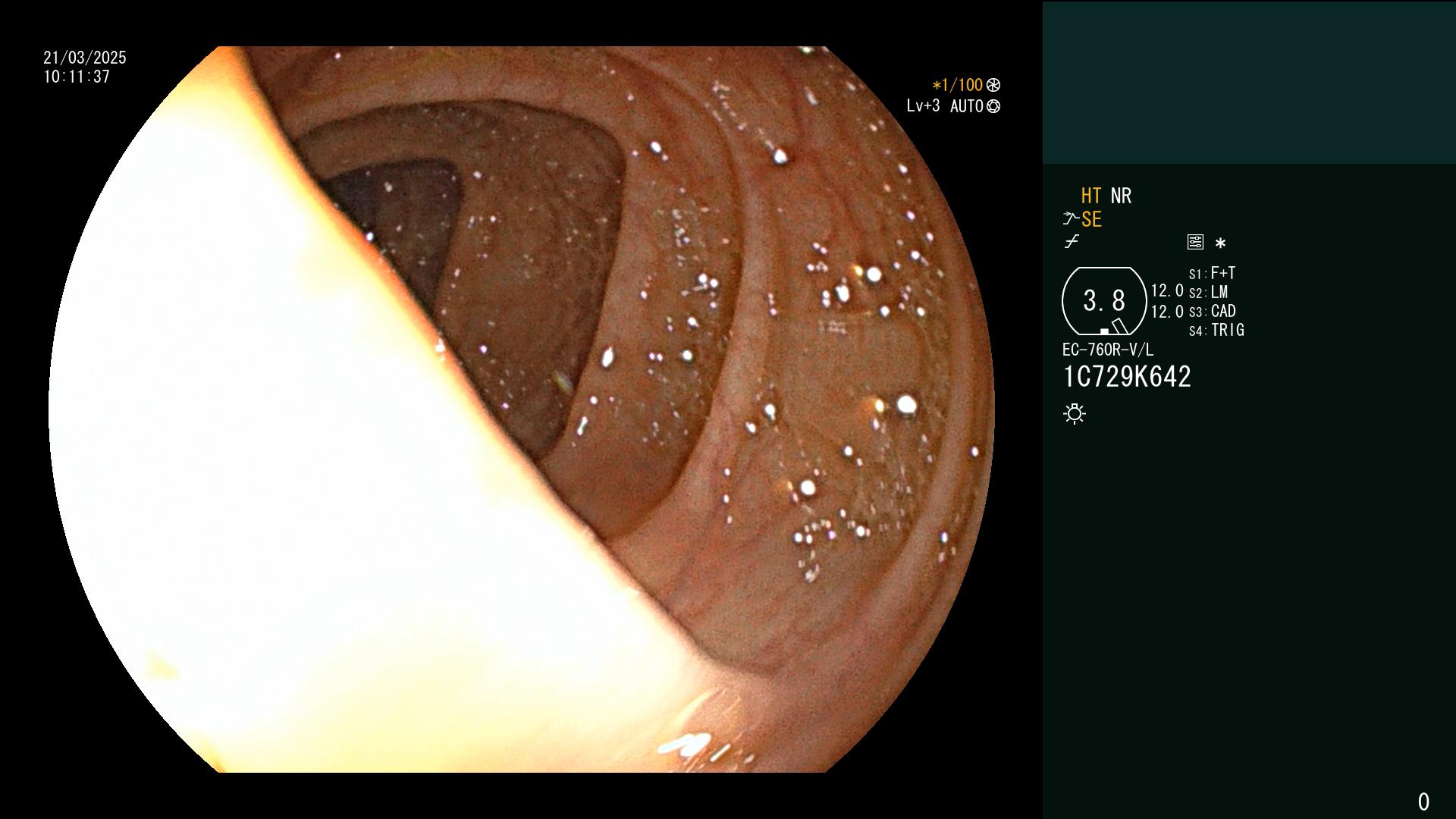Click the structure enhancement curve icon beside SE
This screenshot has height=819, width=1456.
point(1071,219)
